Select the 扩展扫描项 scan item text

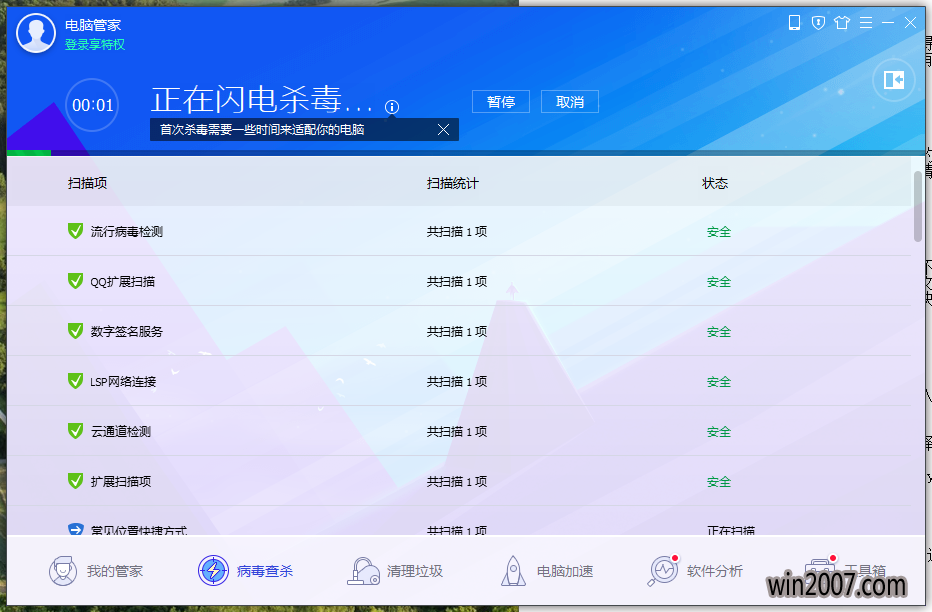point(121,481)
